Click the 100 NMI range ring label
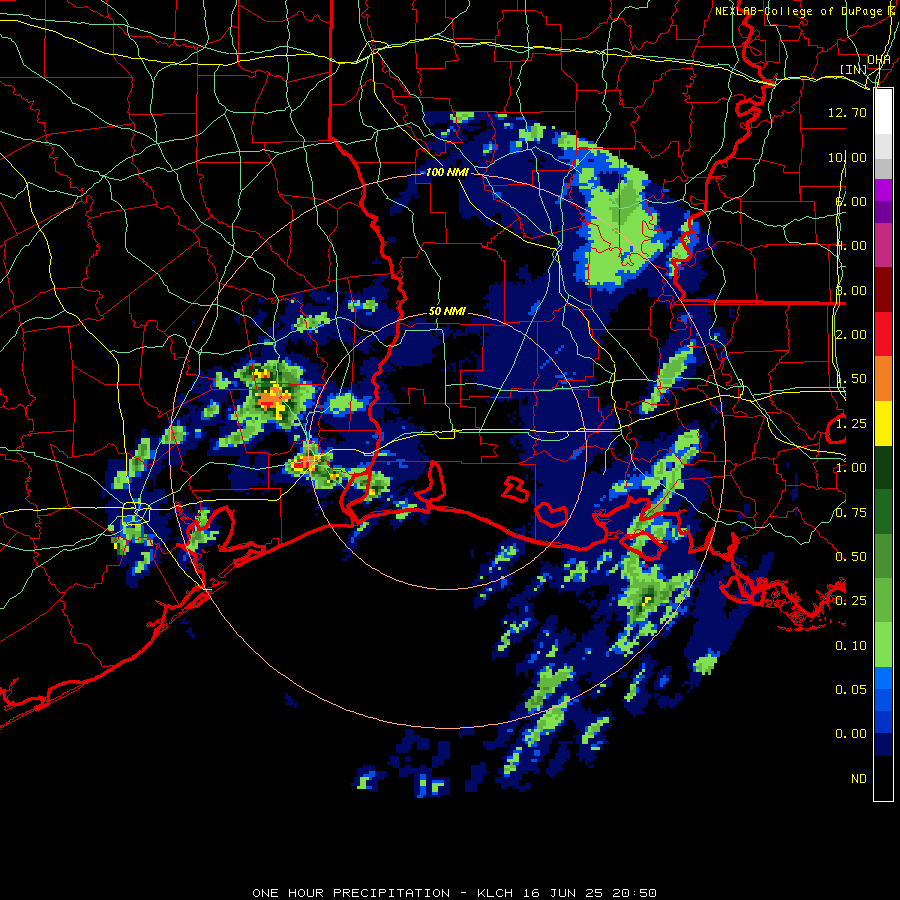The height and width of the screenshot is (900, 900). 447,172
